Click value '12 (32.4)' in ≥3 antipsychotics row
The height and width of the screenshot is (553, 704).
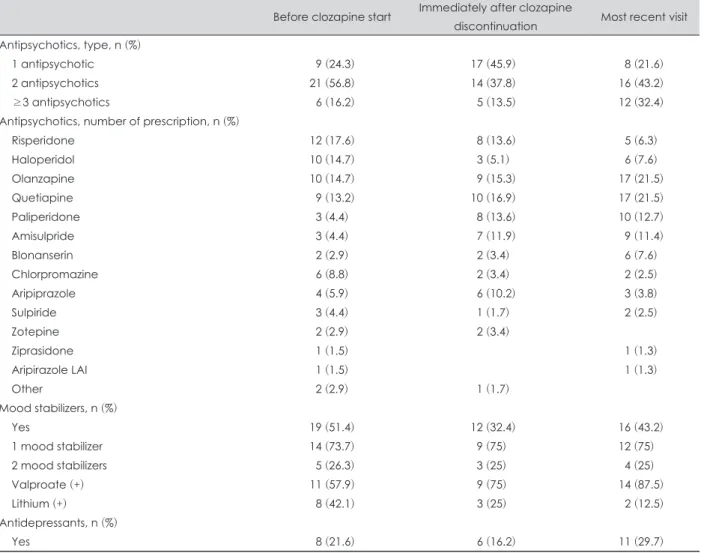pos(641,102)
